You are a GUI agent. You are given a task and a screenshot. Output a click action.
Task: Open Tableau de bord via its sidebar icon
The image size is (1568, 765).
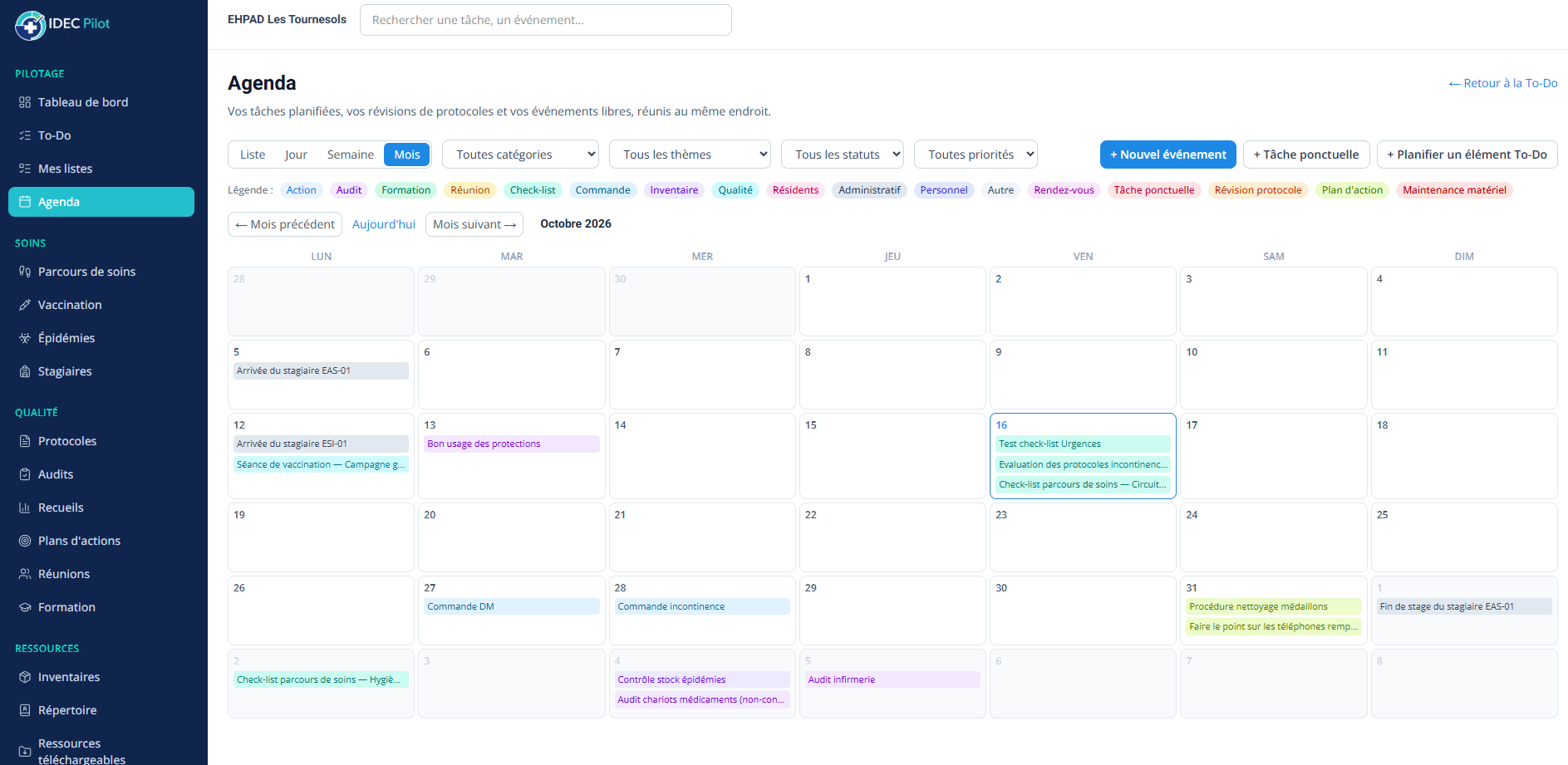25,102
